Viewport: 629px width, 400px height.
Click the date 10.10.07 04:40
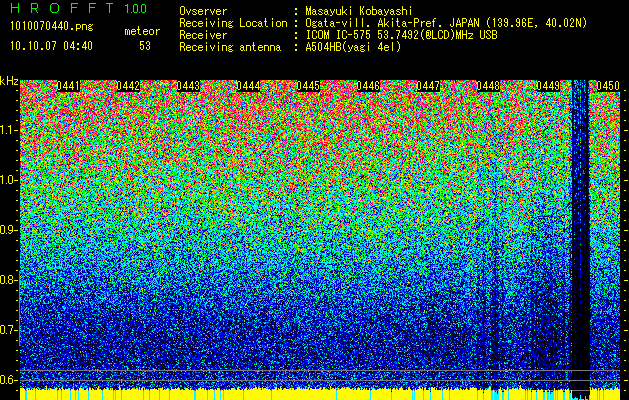coord(51,46)
